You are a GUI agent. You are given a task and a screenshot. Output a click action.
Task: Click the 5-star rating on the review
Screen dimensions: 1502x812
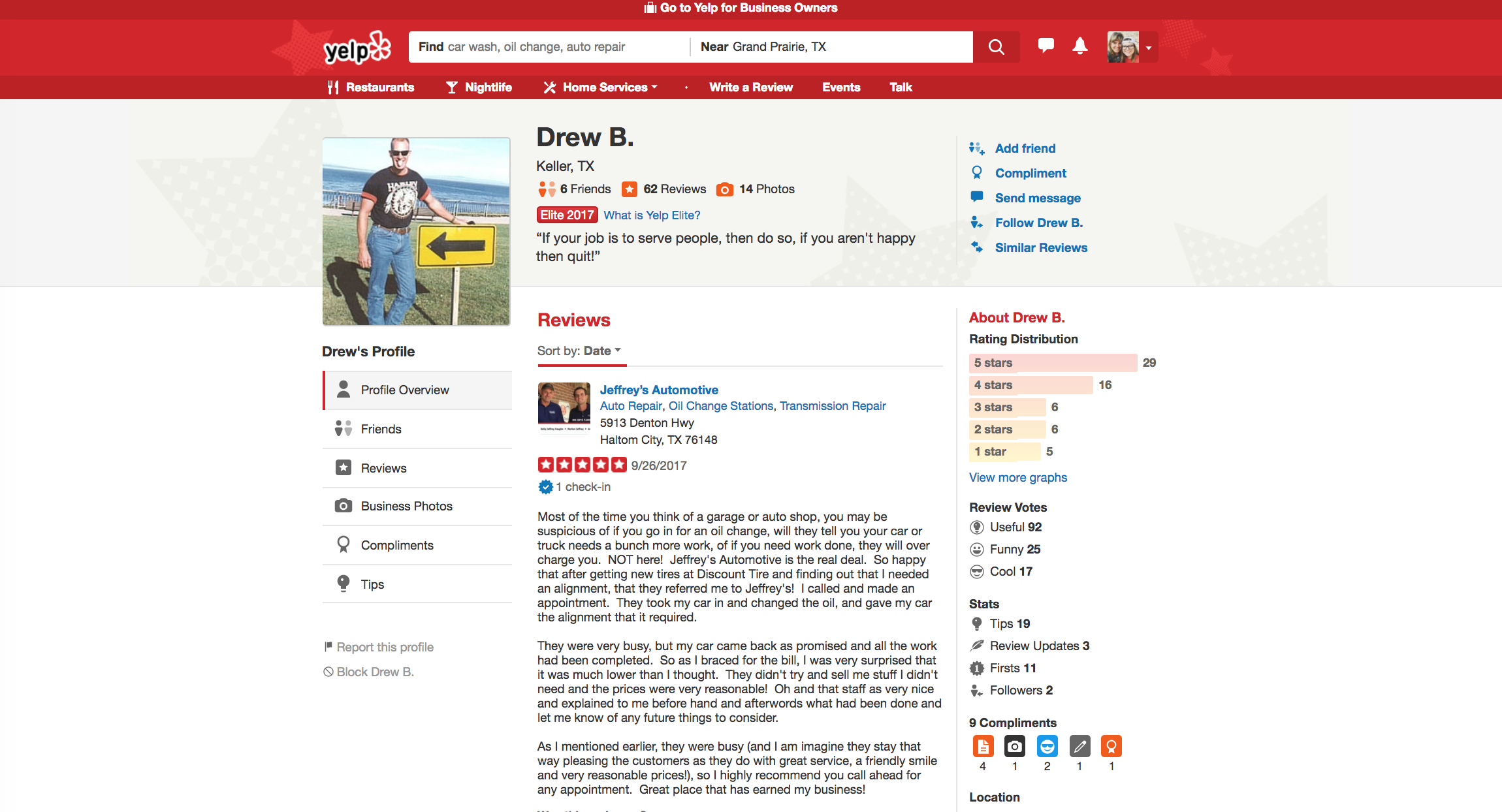click(582, 465)
